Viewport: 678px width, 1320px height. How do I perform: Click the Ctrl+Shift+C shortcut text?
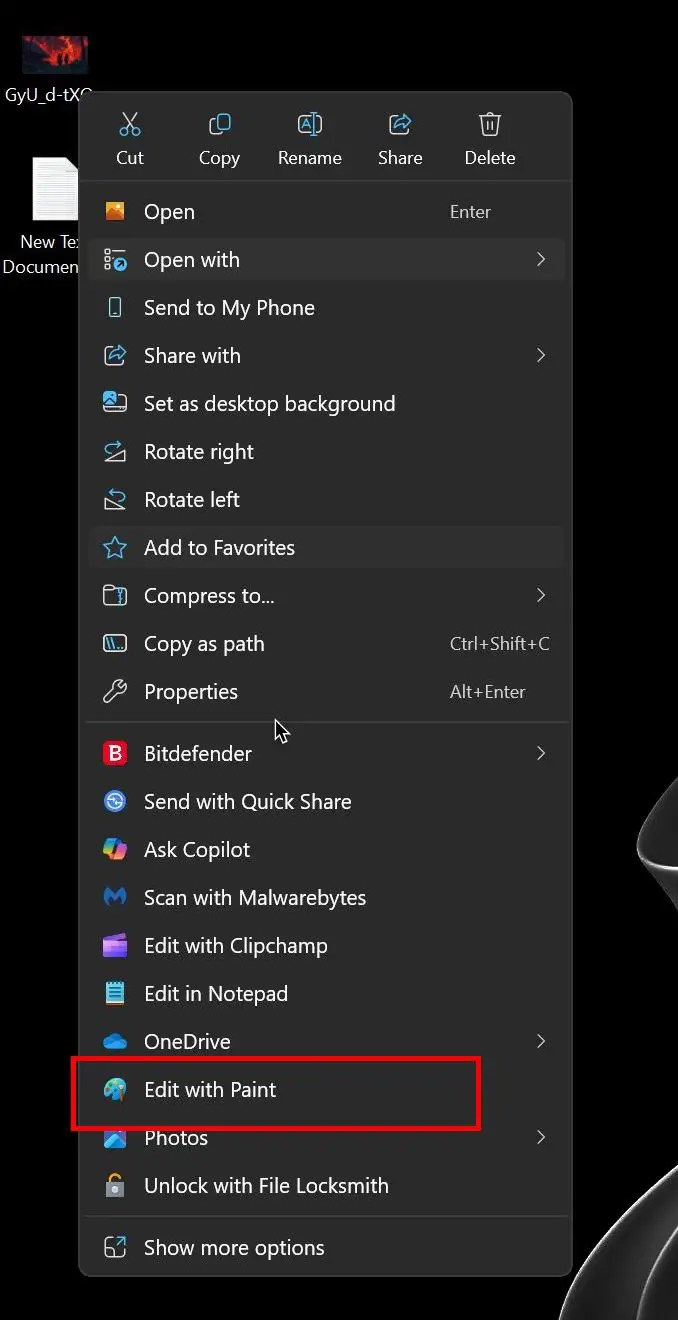pyautogui.click(x=500, y=644)
